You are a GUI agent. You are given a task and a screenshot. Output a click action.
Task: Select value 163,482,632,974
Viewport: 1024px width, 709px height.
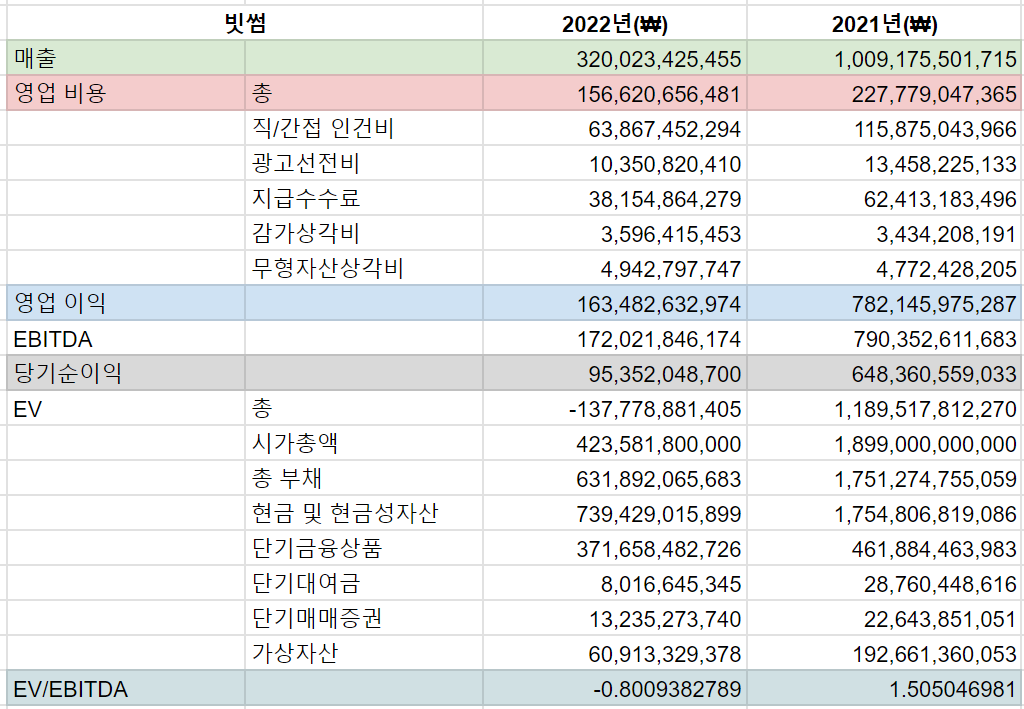[659, 305]
